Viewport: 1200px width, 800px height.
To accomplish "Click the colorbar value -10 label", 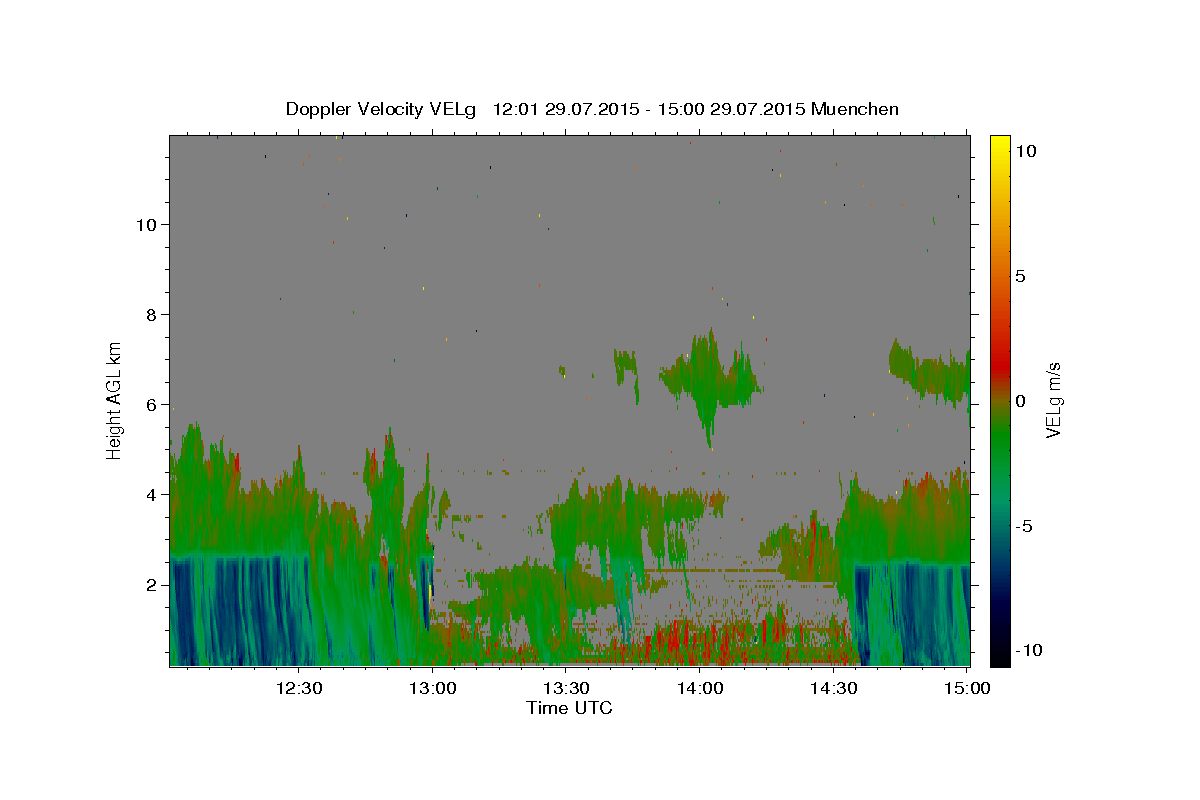I will [x=1027, y=649].
